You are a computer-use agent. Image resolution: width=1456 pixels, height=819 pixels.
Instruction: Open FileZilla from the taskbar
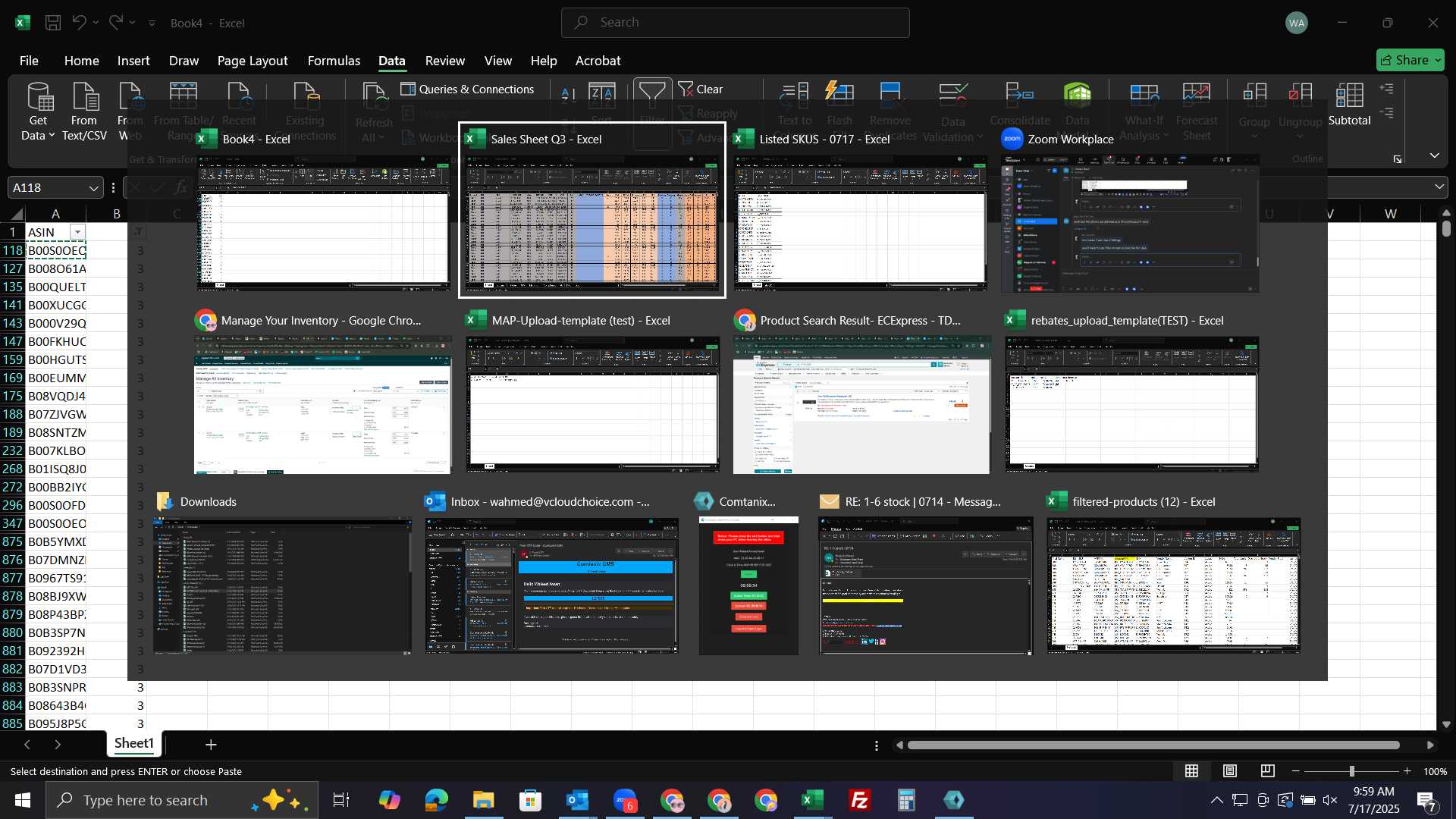859,800
